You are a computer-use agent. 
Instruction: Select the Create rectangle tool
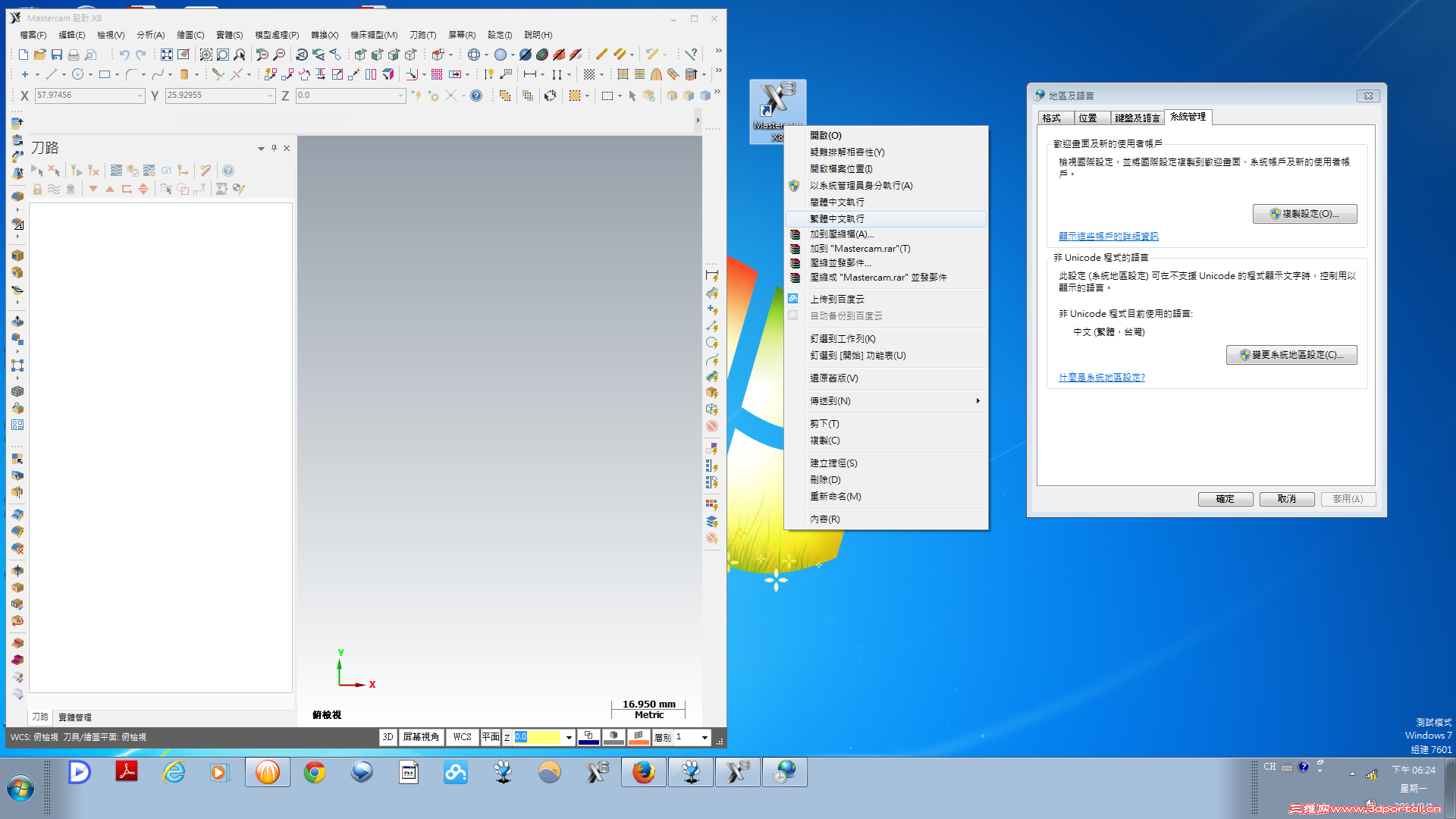(x=105, y=74)
